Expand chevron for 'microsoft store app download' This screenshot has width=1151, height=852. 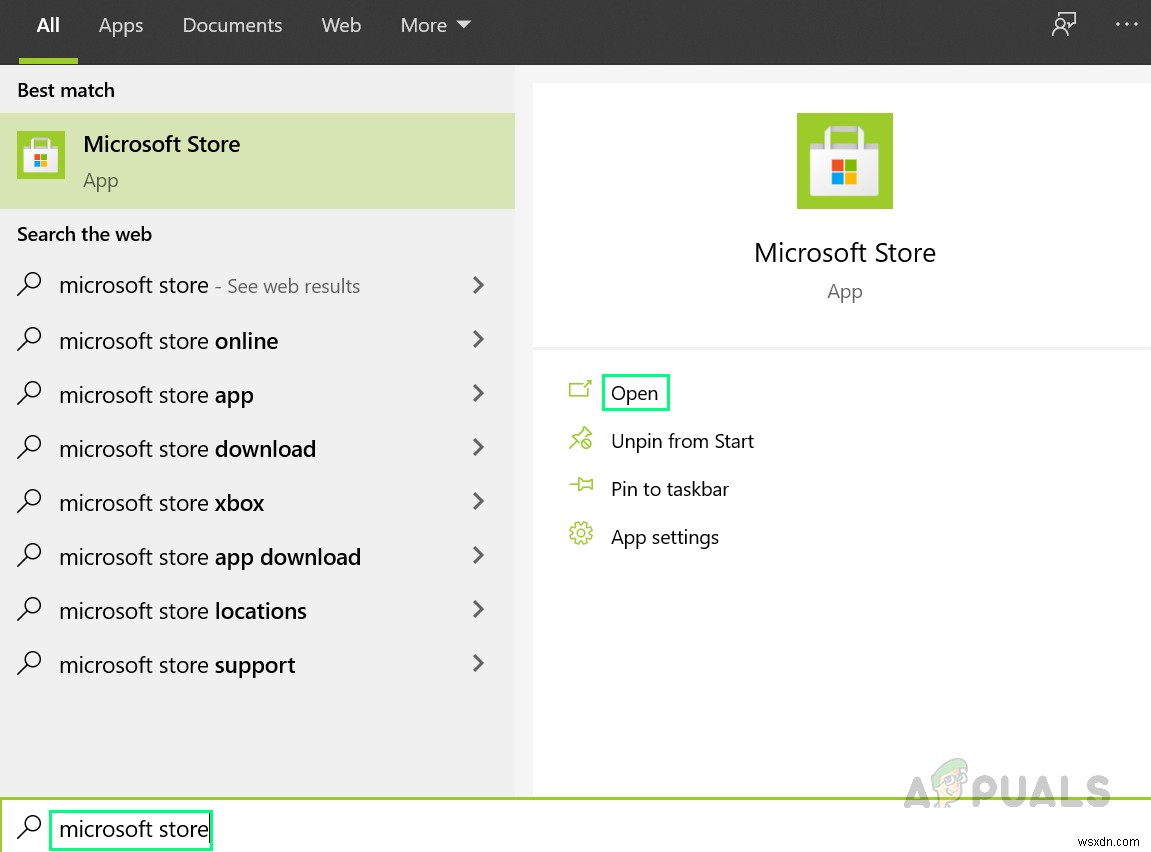[x=479, y=556]
